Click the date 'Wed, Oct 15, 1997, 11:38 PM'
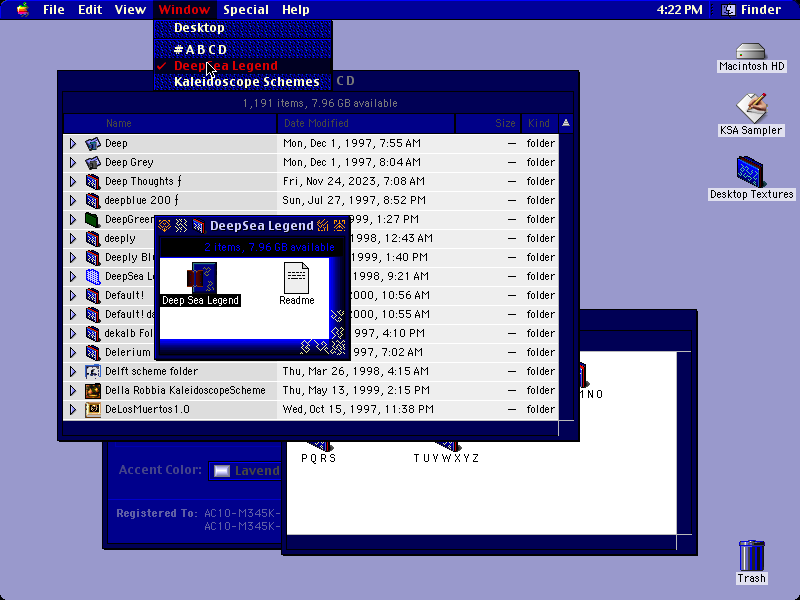The width and height of the screenshot is (800, 600). [358, 409]
